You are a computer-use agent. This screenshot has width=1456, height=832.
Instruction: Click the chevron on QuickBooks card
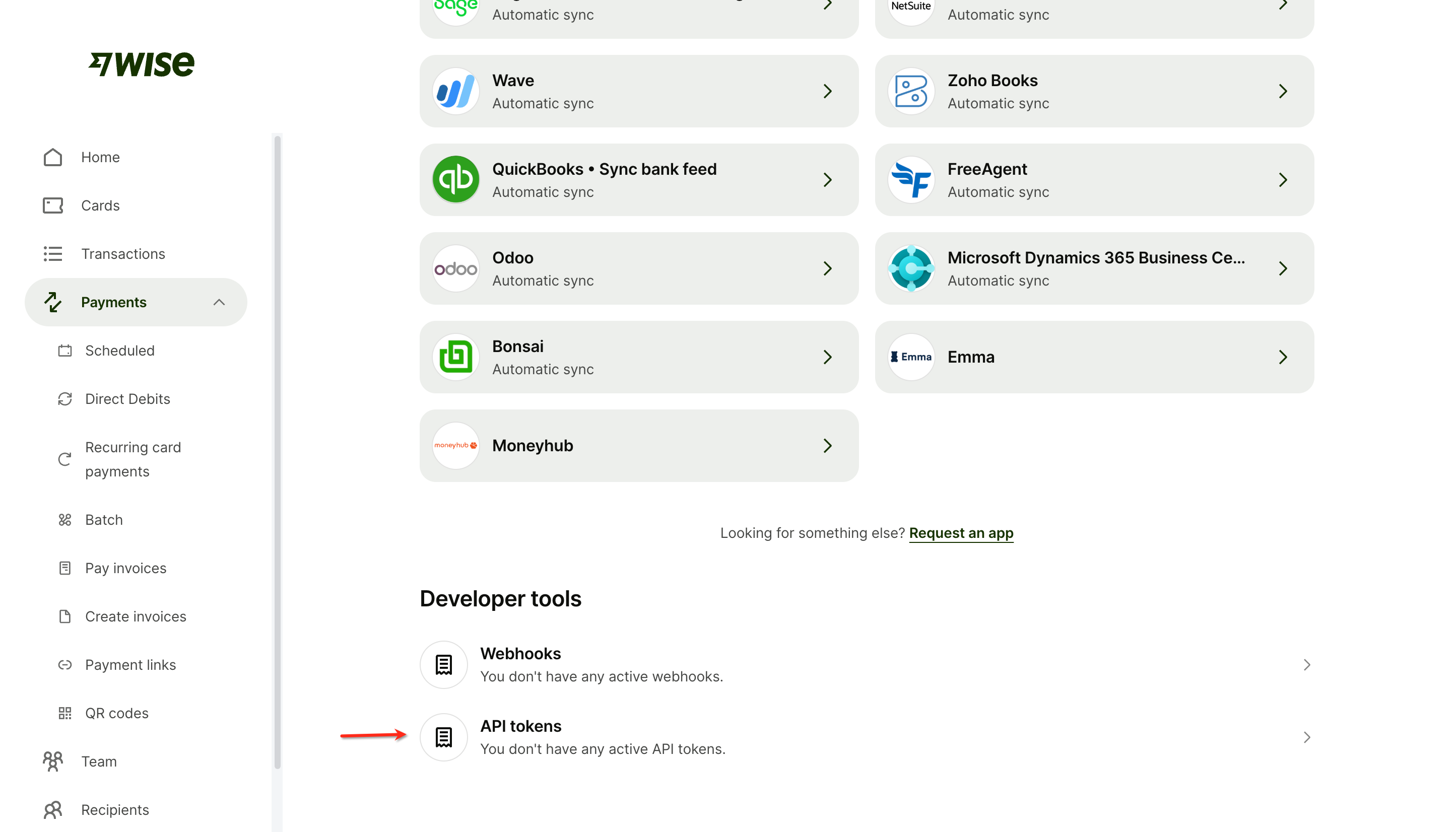click(x=827, y=179)
